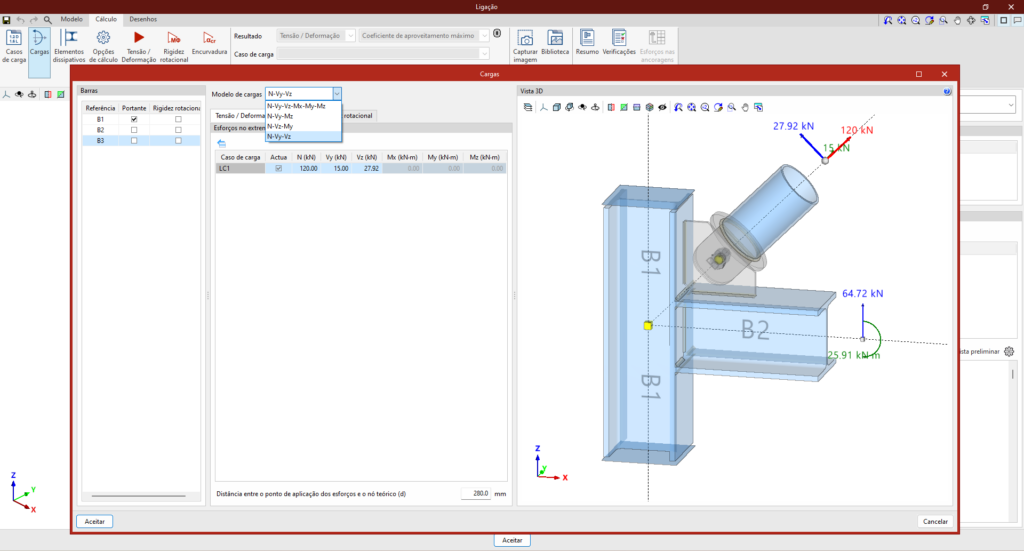Collapse the Modelo de cargas dropdown arrow
The image size is (1024, 551).
coord(337,93)
